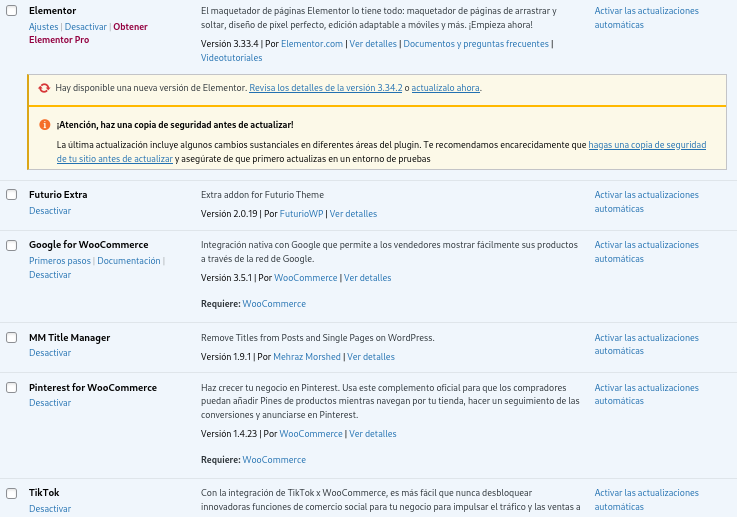The image size is (737, 517).
Task: Enable automatic updates for Google for WooCommerce
Action: 646,252
